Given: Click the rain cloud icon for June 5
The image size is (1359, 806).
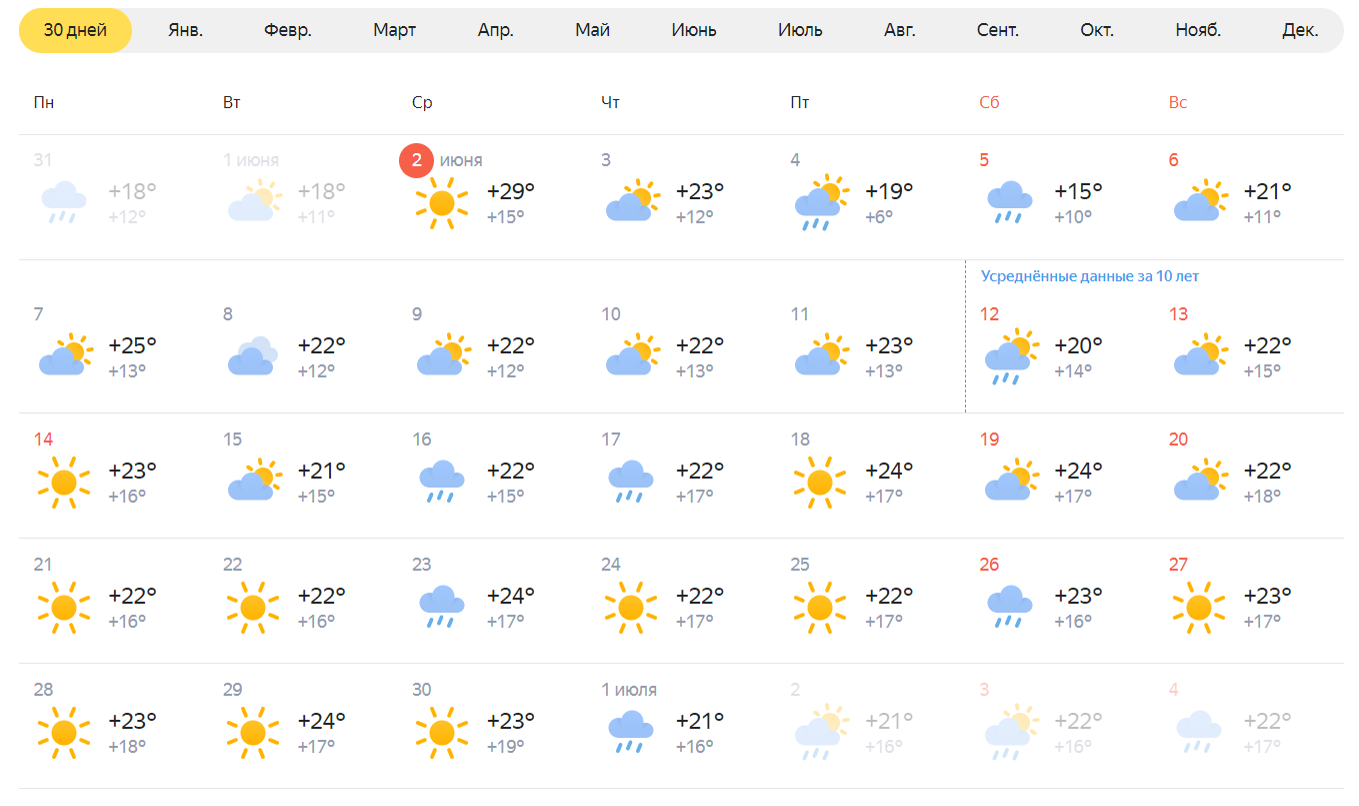Looking at the screenshot, I should (1009, 202).
